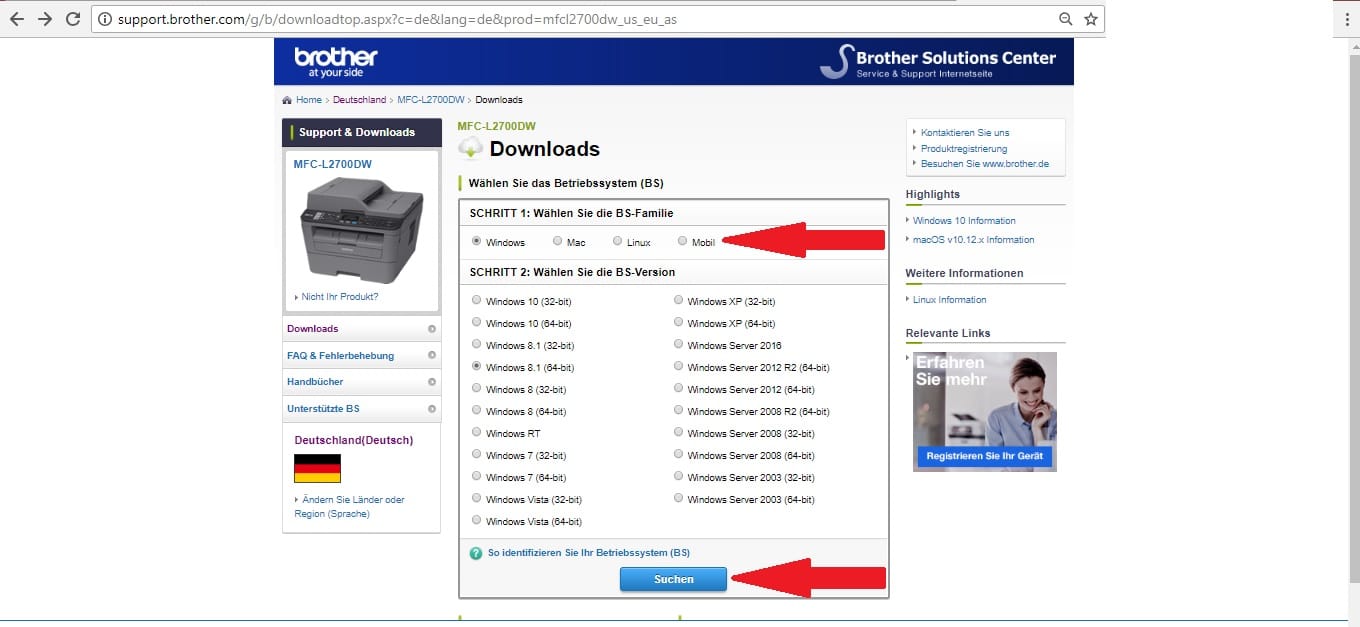Open MFC-L2700DW breadcrumb link

click(431, 100)
